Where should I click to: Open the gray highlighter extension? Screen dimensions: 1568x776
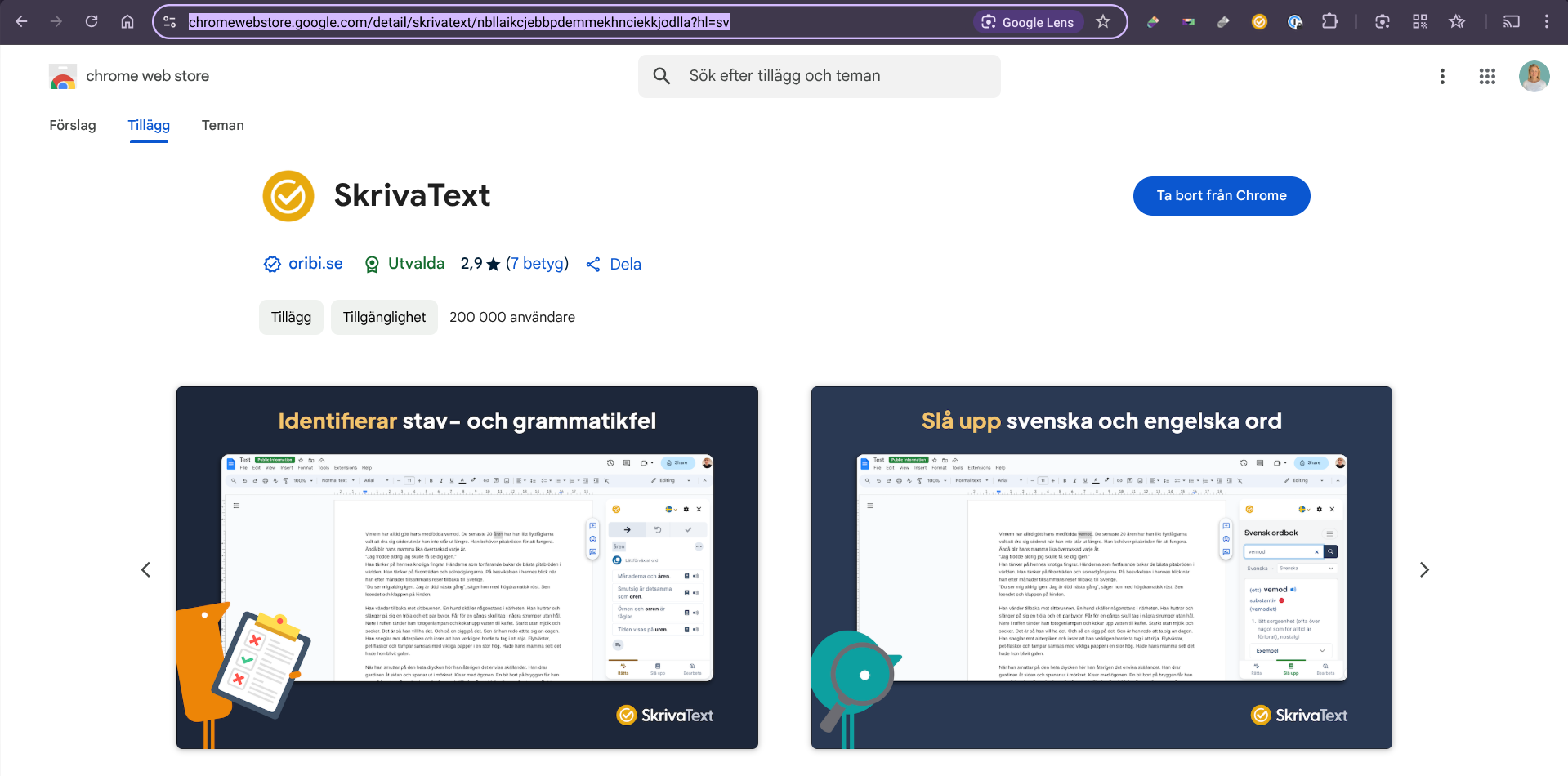coord(1223,22)
